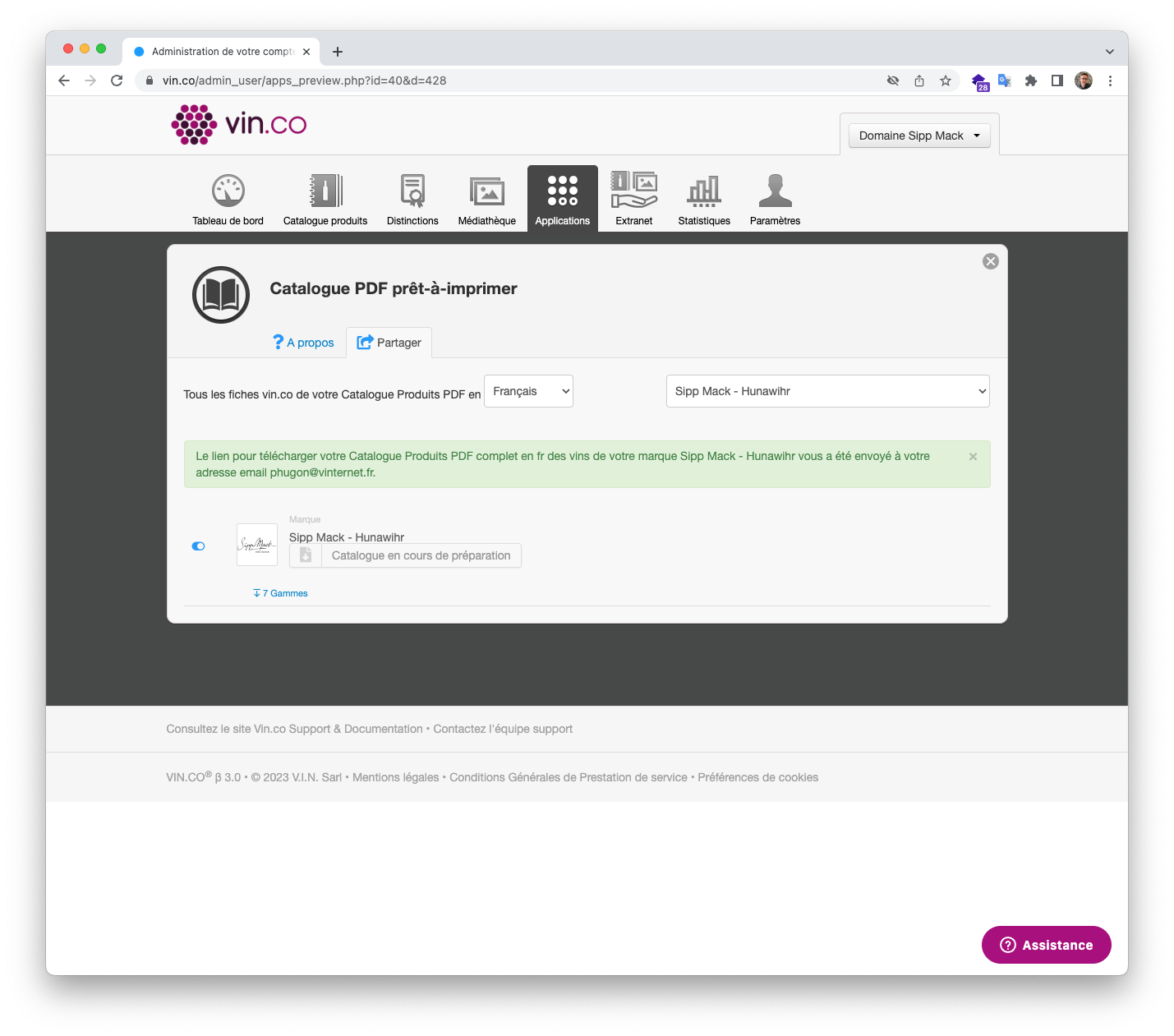This screenshot has width=1174, height=1036.
Task: Open Statistiques section
Action: click(704, 200)
